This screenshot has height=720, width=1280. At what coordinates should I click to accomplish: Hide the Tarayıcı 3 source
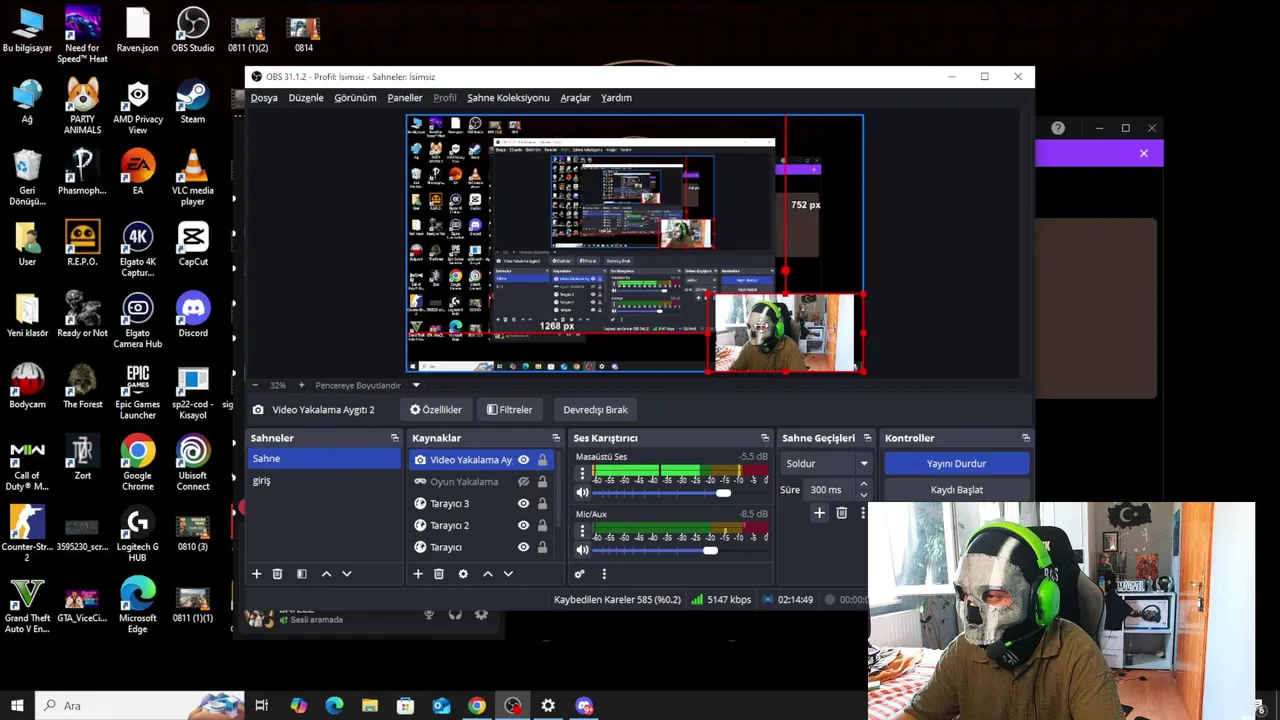[x=523, y=504]
